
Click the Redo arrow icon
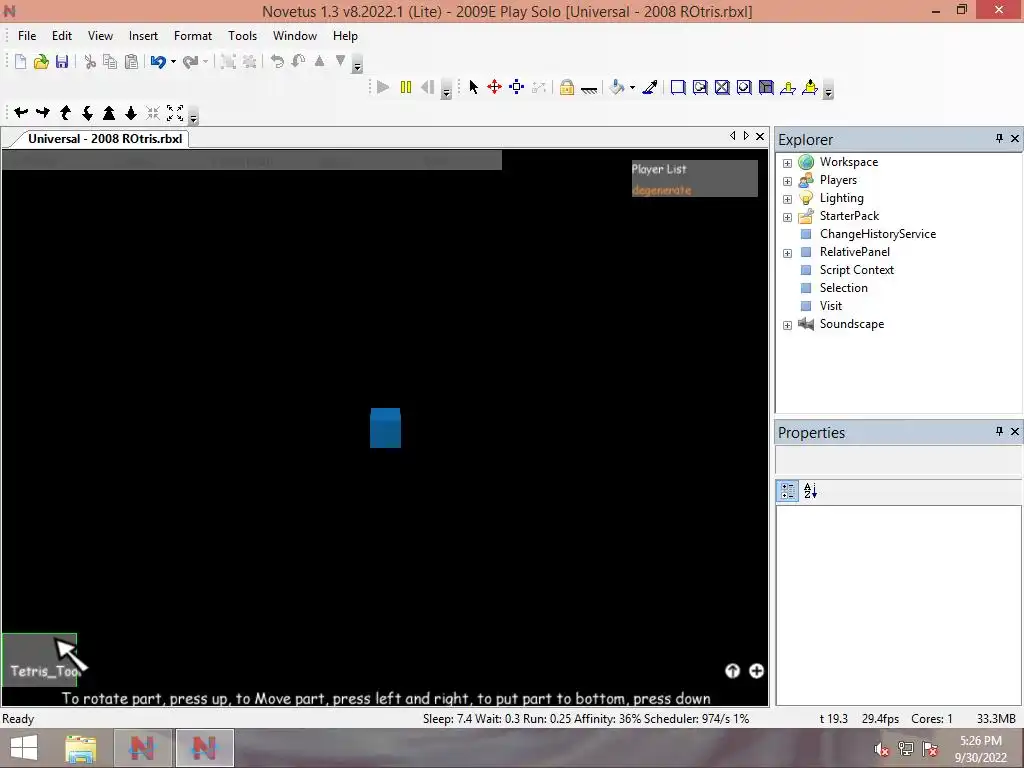191,61
